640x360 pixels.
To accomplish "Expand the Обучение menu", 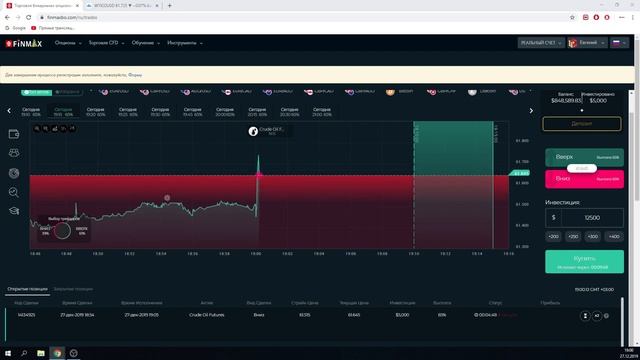I will click(x=145, y=43).
